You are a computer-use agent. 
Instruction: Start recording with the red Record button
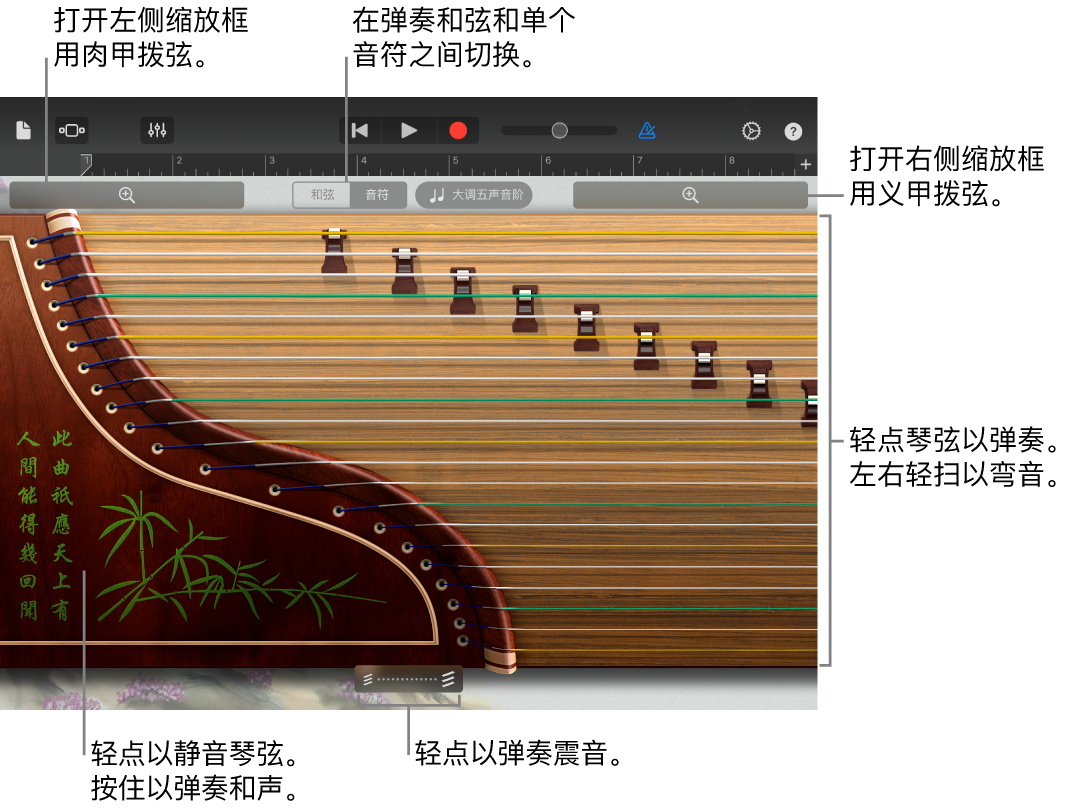(458, 130)
